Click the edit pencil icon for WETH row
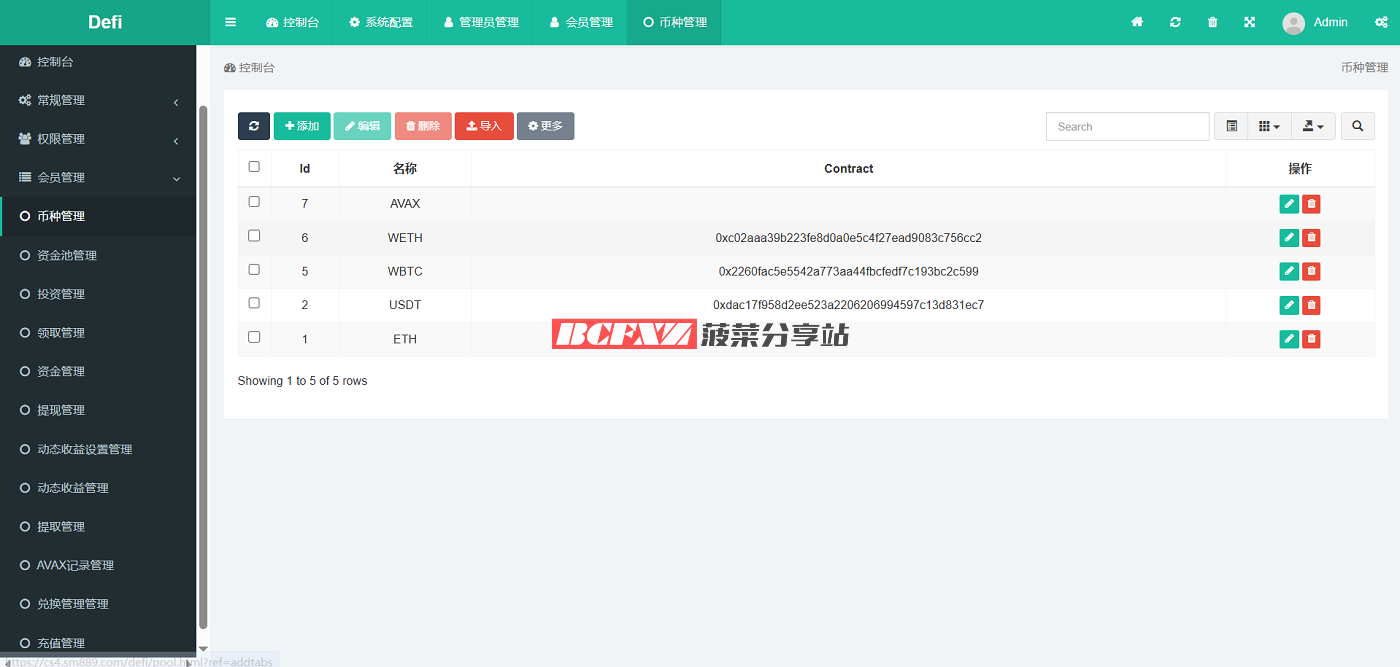1400x667 pixels. pyautogui.click(x=1289, y=238)
